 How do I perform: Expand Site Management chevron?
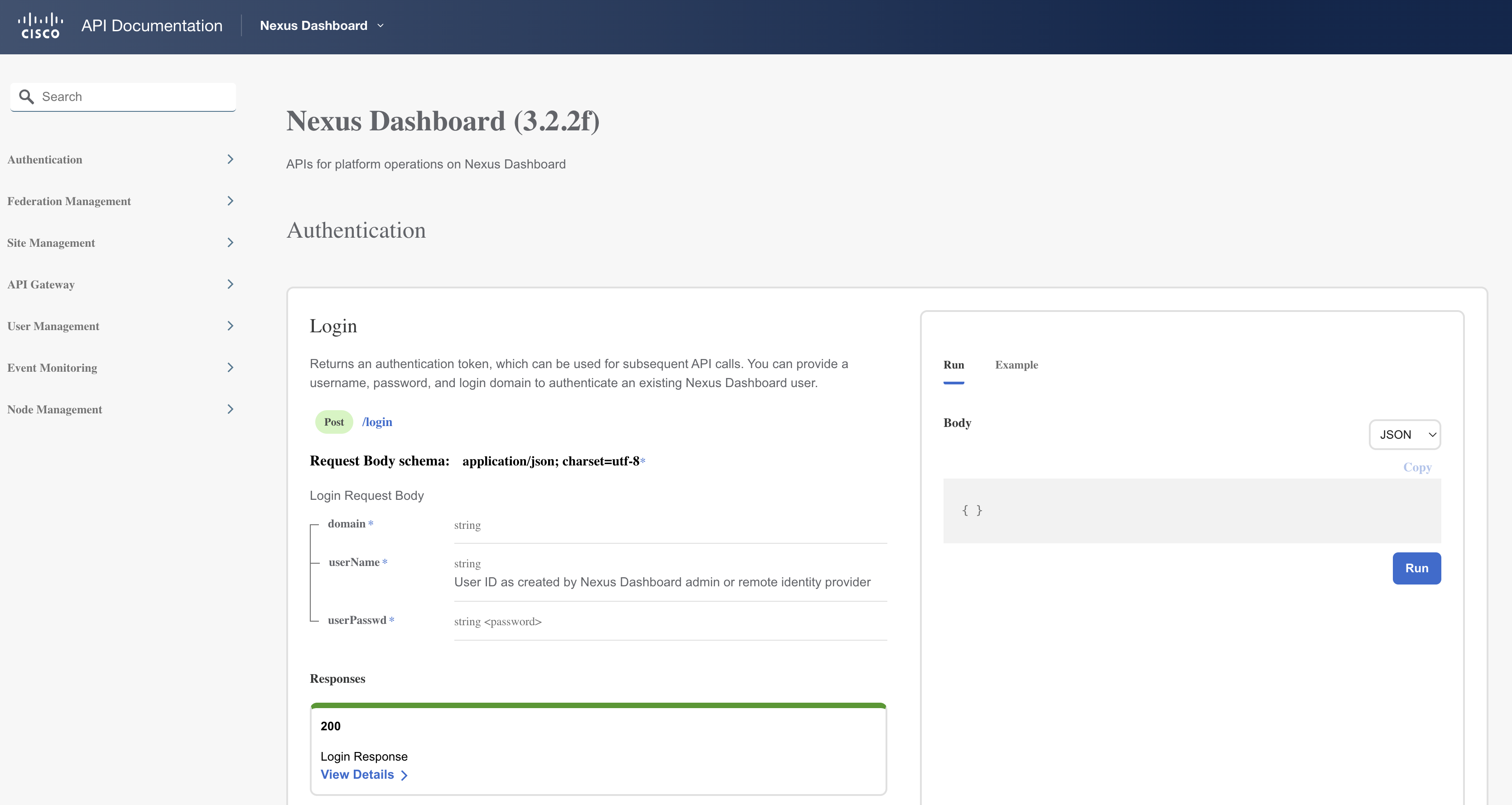pos(230,243)
